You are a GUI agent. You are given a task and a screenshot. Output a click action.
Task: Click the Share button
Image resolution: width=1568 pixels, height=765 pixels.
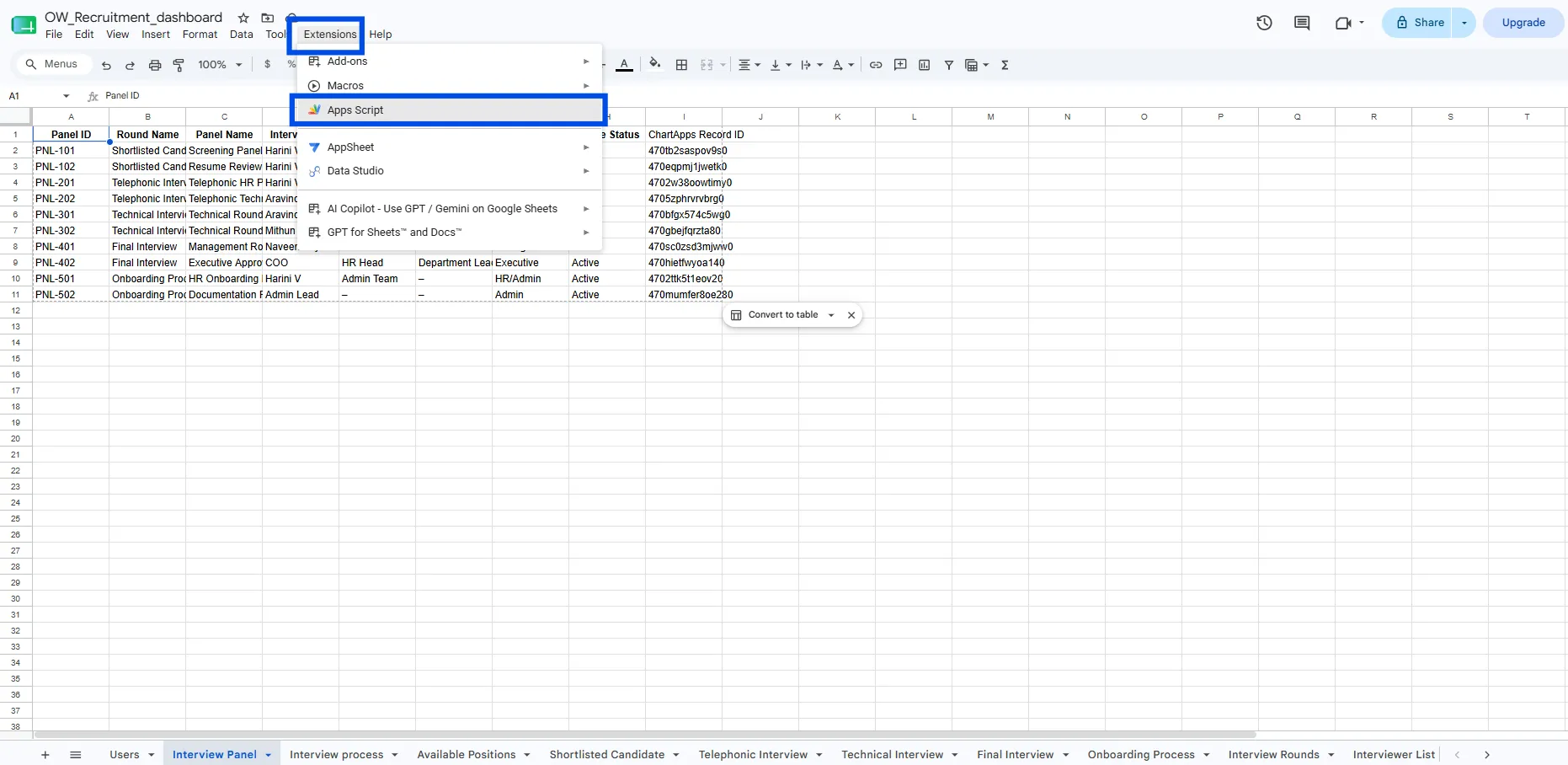click(1420, 23)
